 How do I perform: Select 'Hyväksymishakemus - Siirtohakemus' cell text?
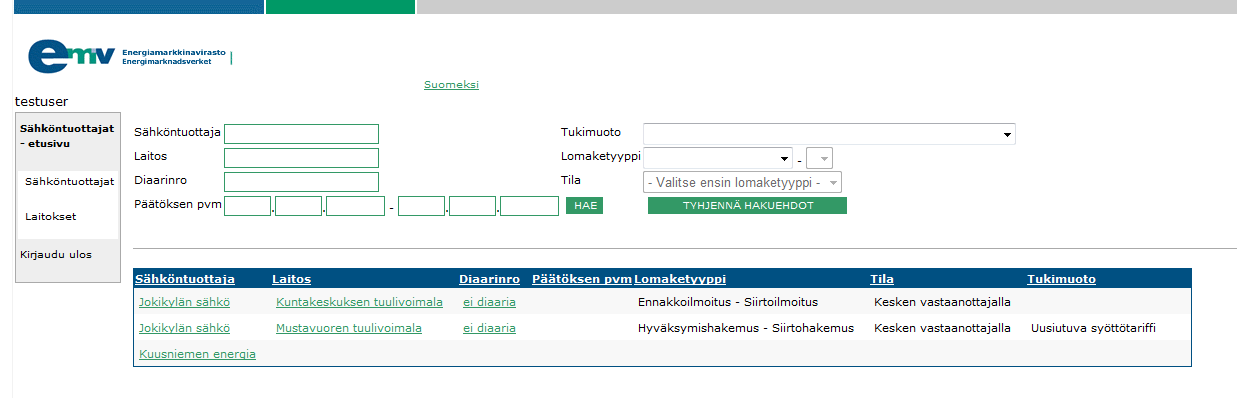click(x=746, y=328)
